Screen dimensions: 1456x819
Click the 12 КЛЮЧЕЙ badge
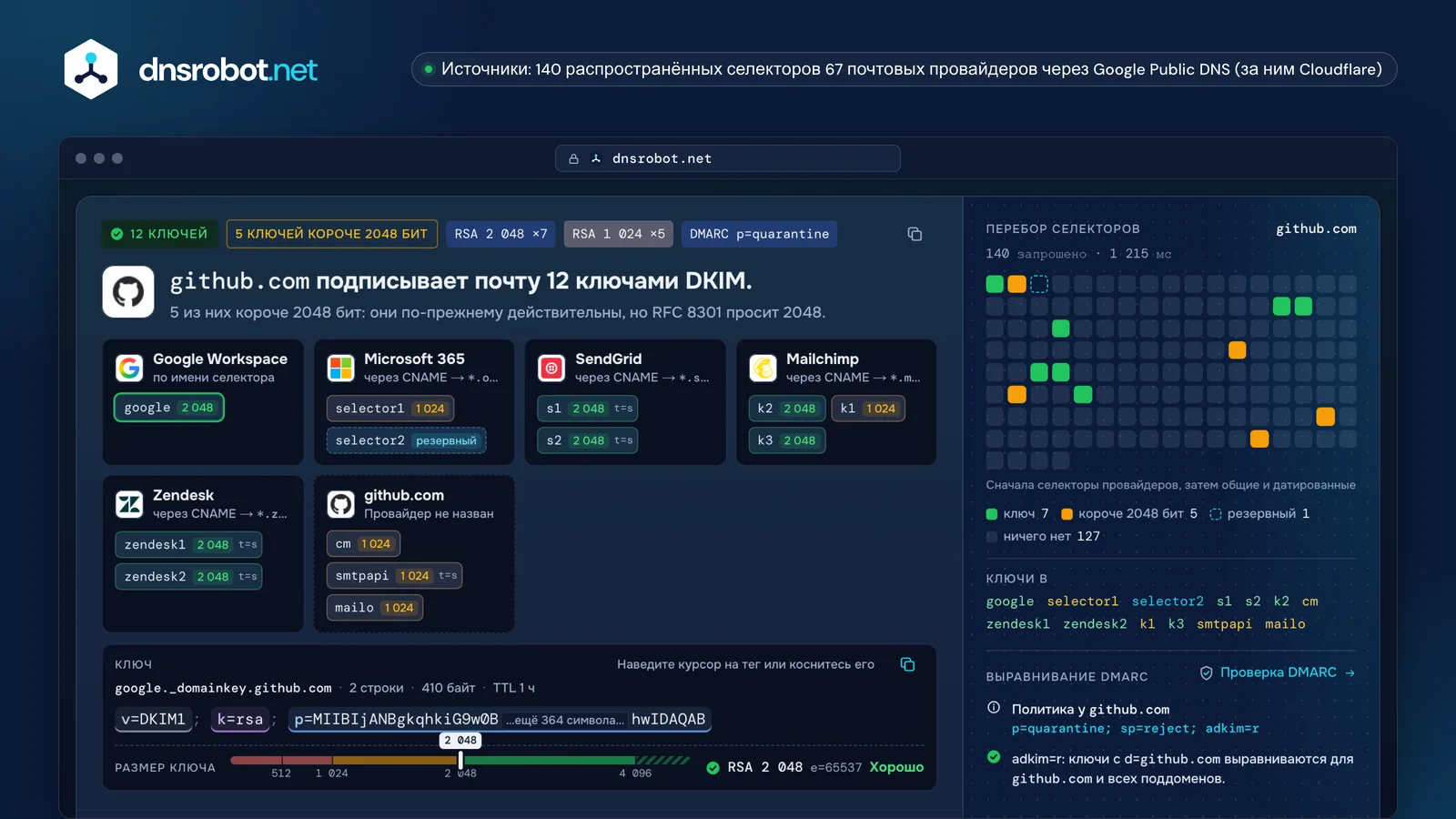(159, 234)
